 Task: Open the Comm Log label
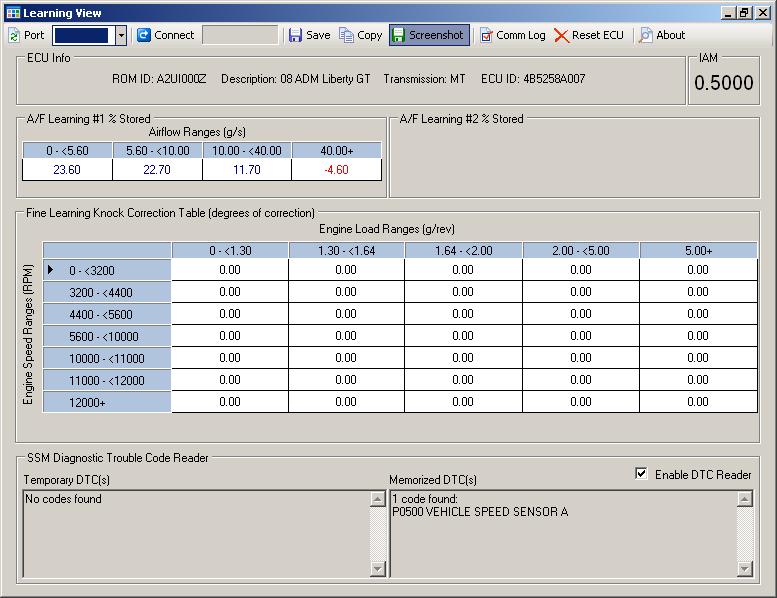coord(521,35)
